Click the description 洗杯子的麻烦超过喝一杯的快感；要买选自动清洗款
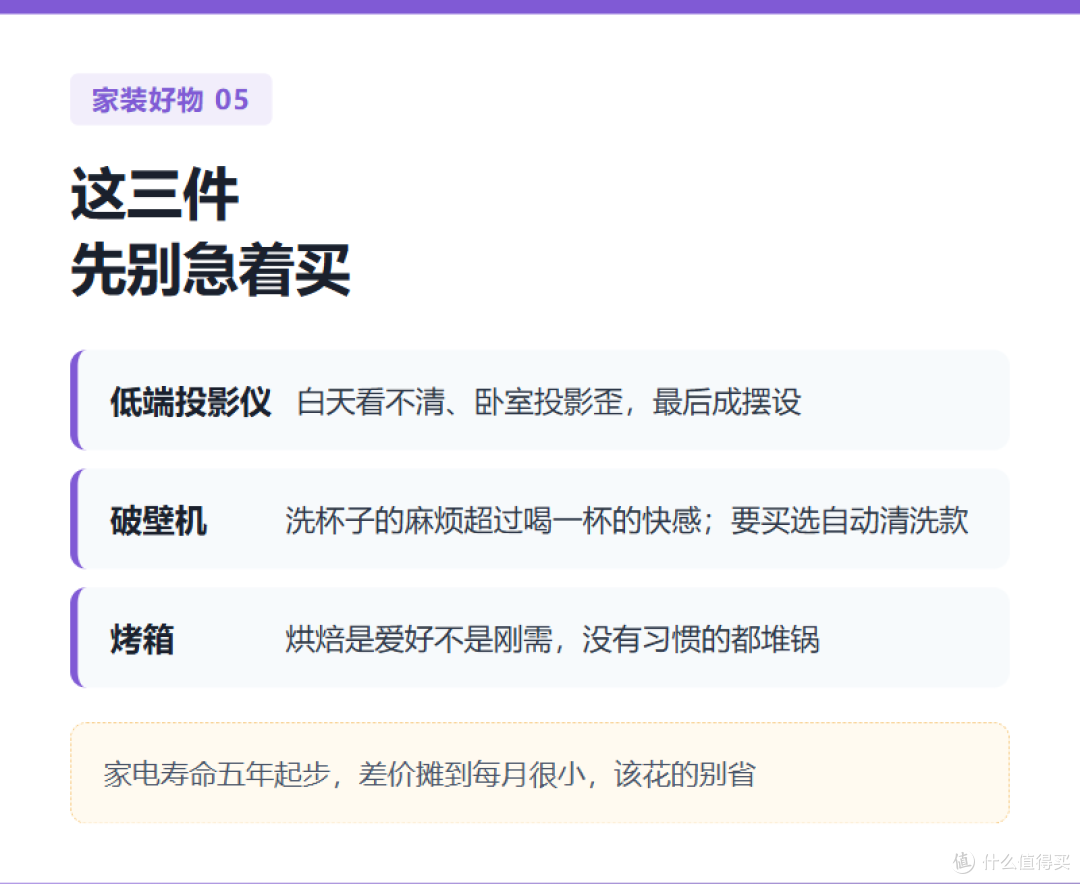Viewport: 1080px width, 884px height. pyautogui.click(x=627, y=520)
